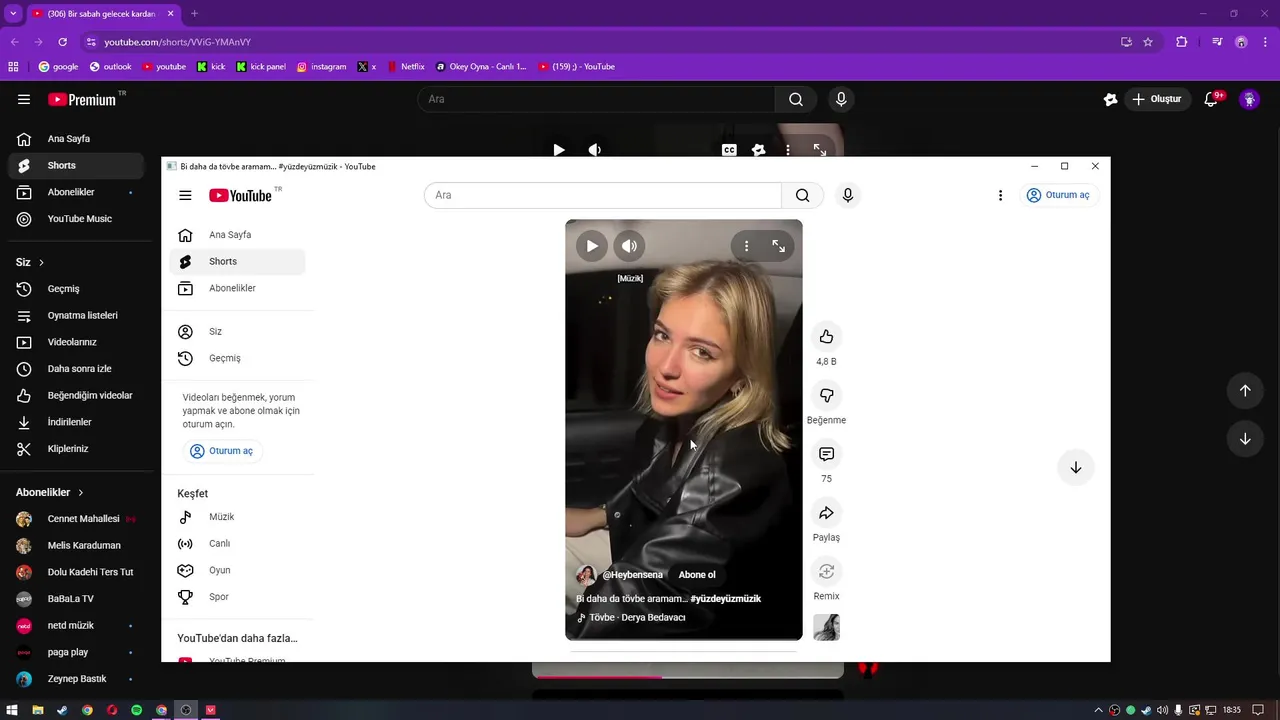Click the red progress bar of background Short

tap(597, 677)
